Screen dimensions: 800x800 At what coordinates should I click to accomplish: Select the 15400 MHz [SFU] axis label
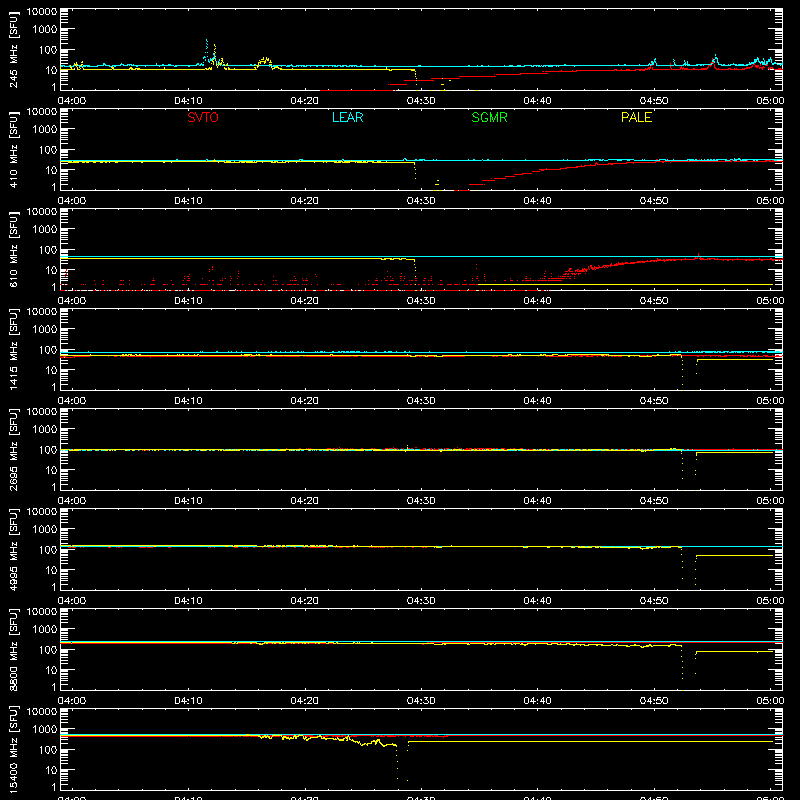[x=14, y=749]
